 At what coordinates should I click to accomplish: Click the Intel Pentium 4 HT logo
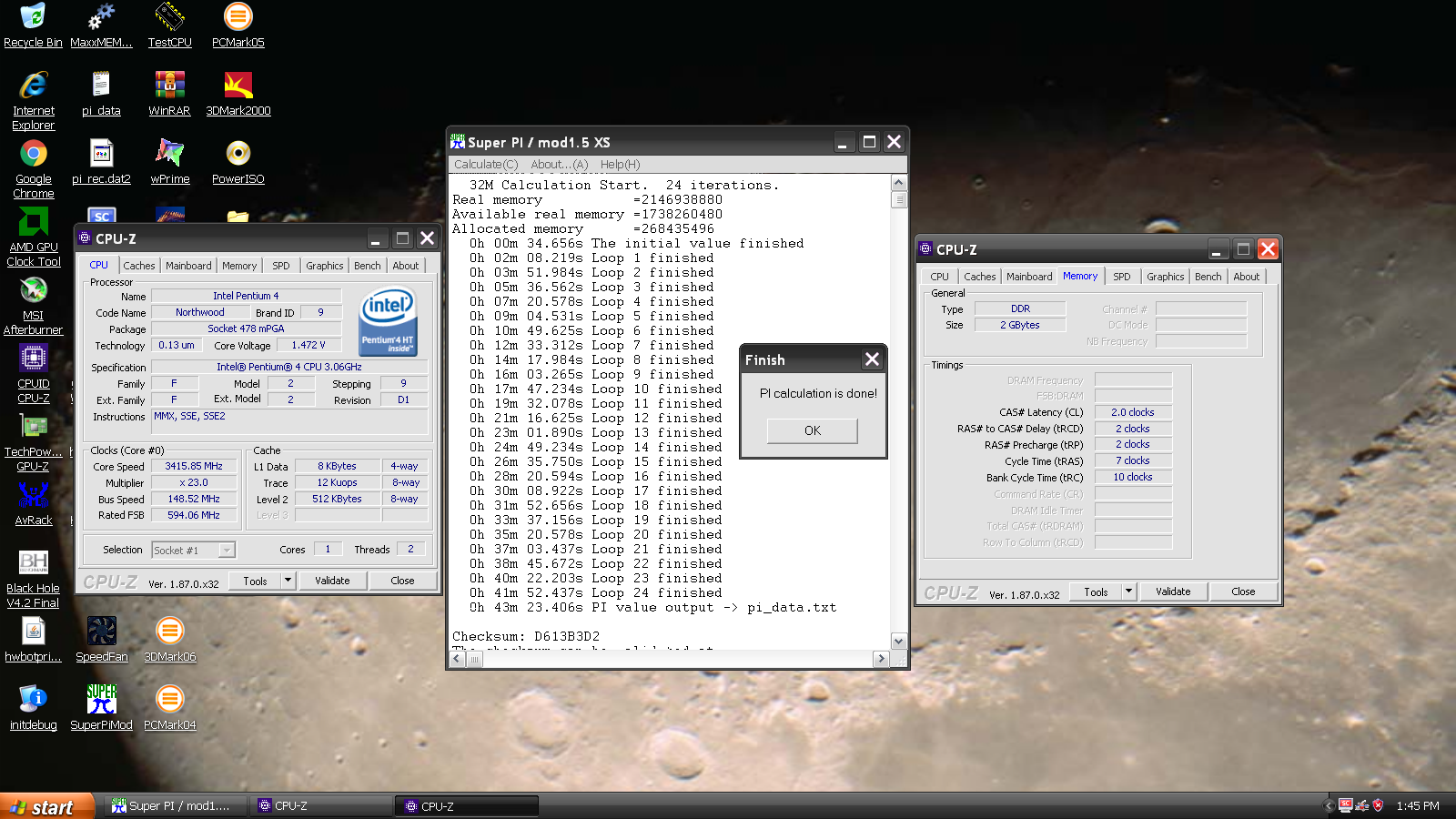[389, 320]
